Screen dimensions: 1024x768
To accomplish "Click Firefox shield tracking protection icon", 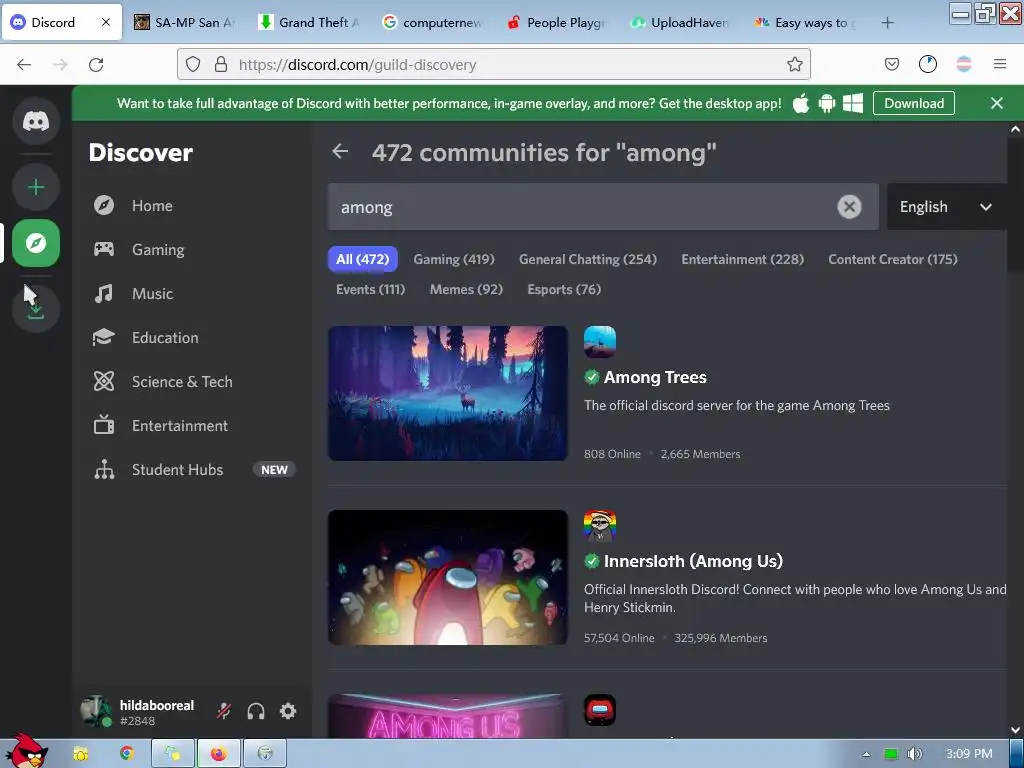I will (x=193, y=65).
